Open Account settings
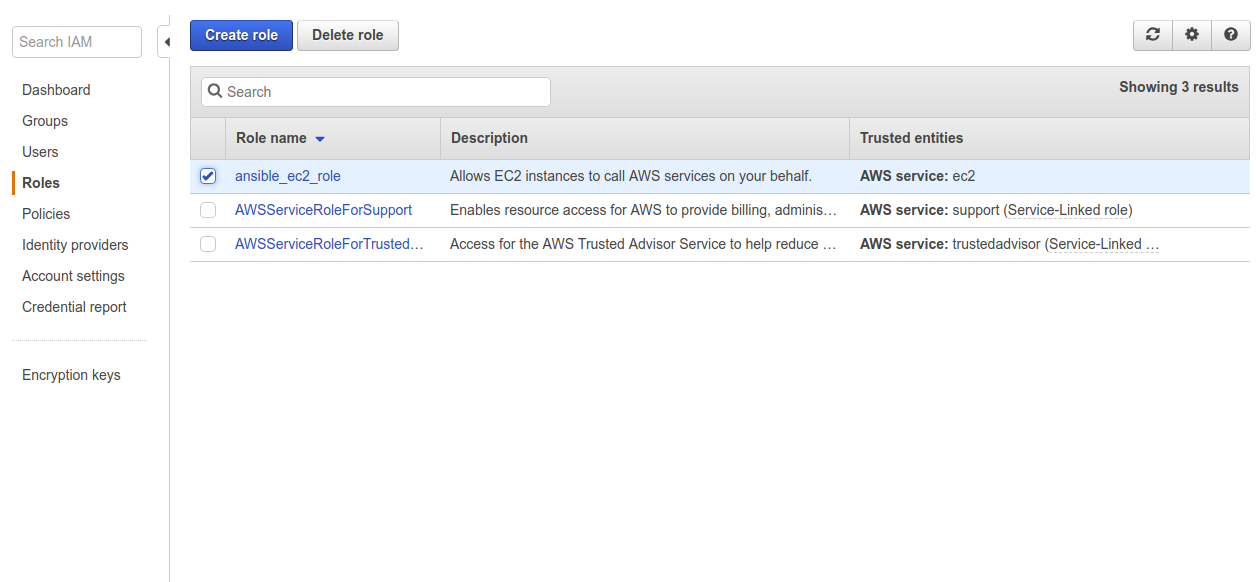 [73, 276]
